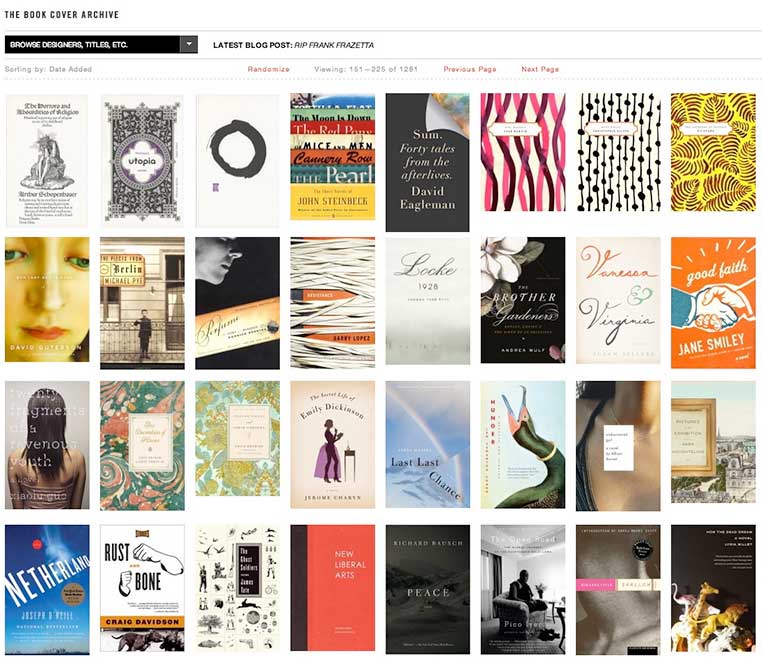
Task: Select the John Steinbeck short novels cover
Action: coord(332,157)
